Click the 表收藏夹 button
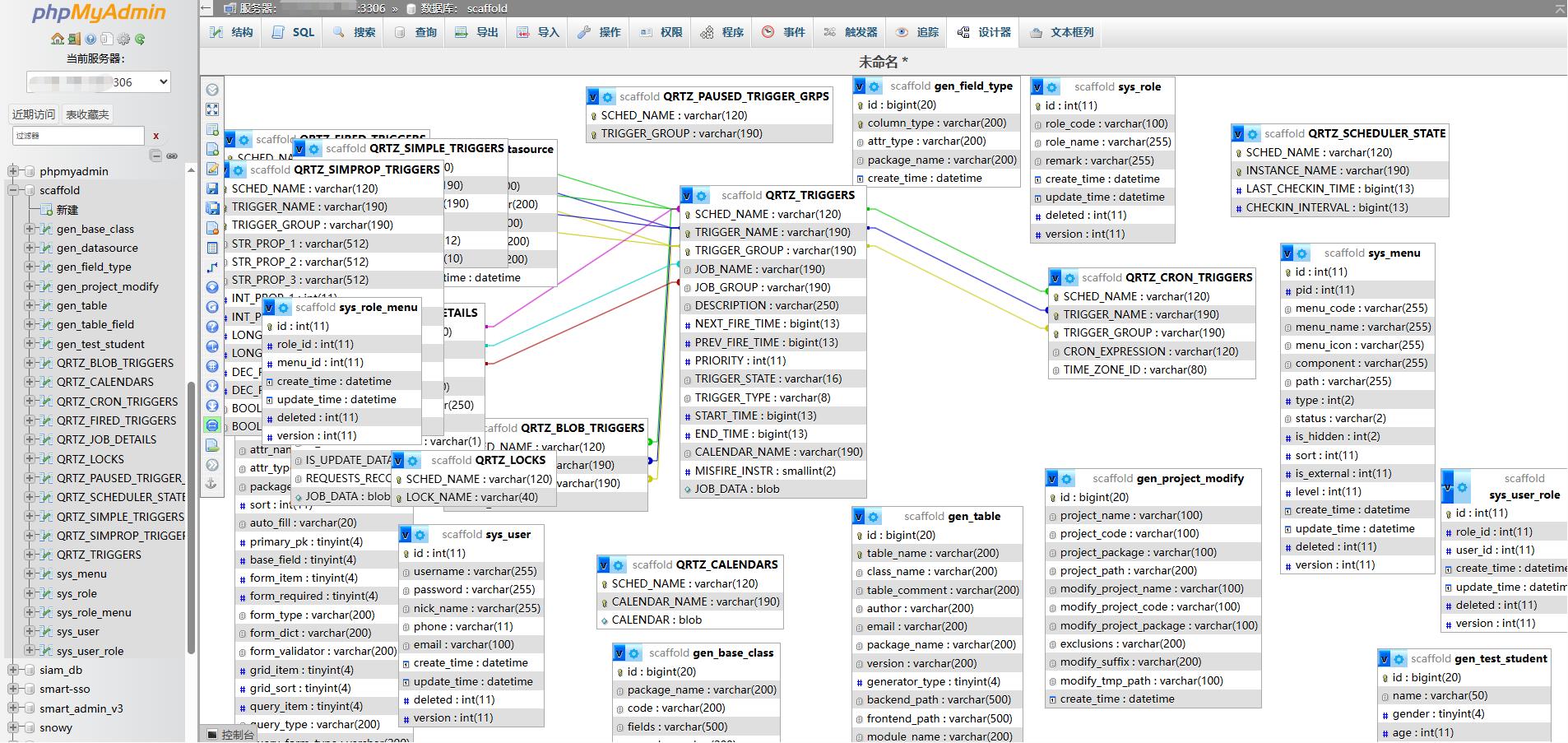Viewport: 1568px width, 743px height. [x=87, y=114]
